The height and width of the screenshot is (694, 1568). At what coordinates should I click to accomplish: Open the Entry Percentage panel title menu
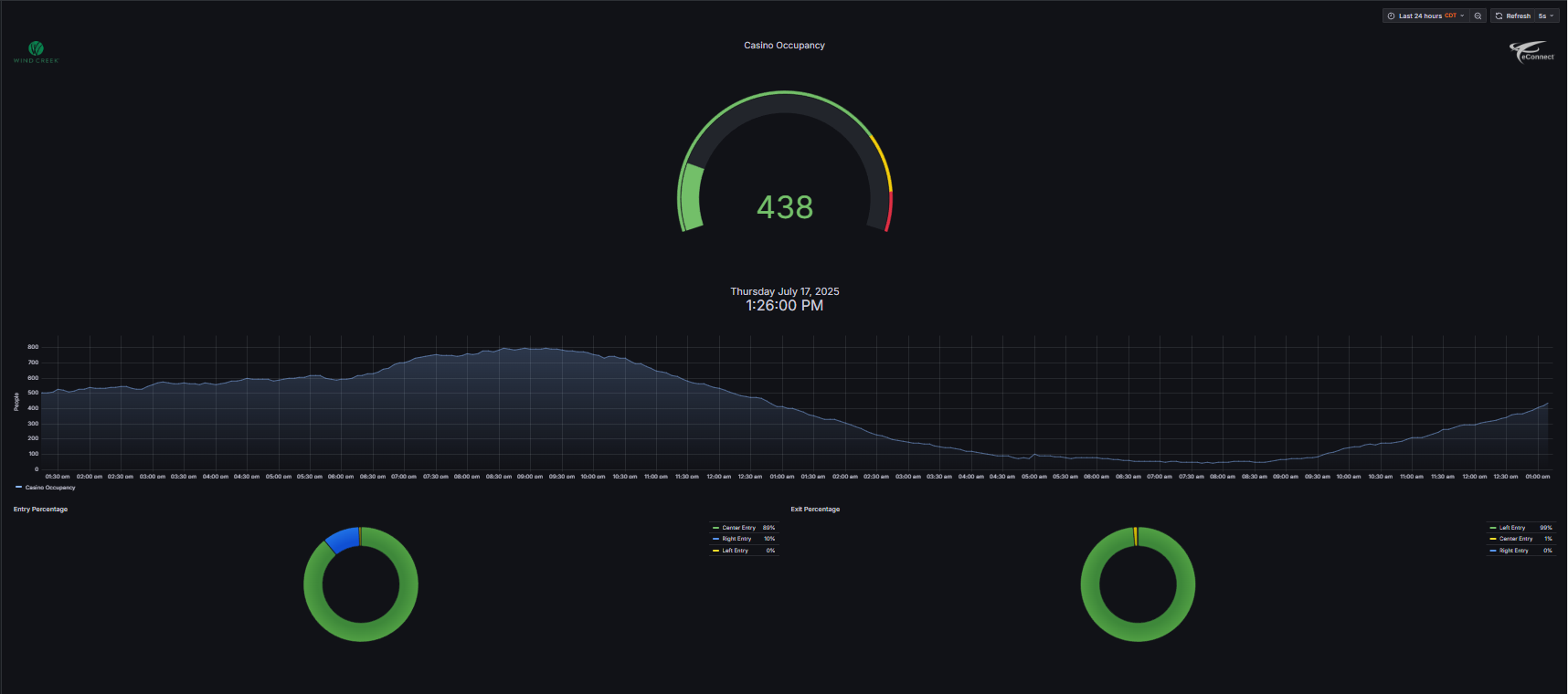[40, 510]
